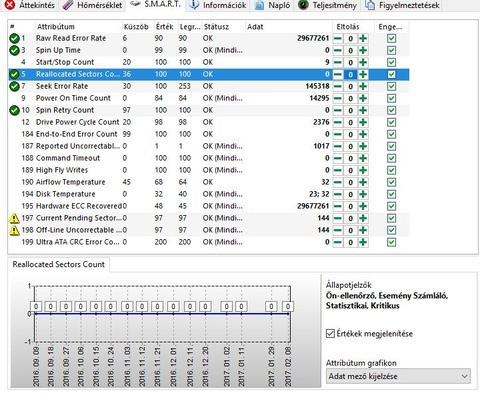This screenshot has height=395, width=480.
Task: Toggle enable checkbox for Spin Retry Count
Action: (391, 110)
